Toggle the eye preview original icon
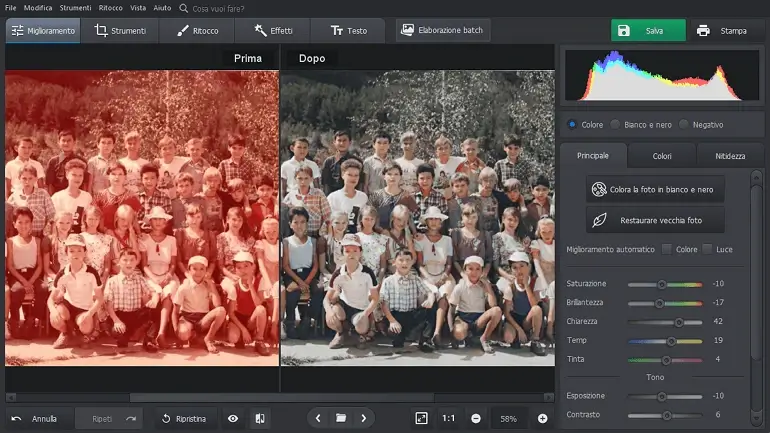This screenshot has height=433, width=770. pos(233,418)
